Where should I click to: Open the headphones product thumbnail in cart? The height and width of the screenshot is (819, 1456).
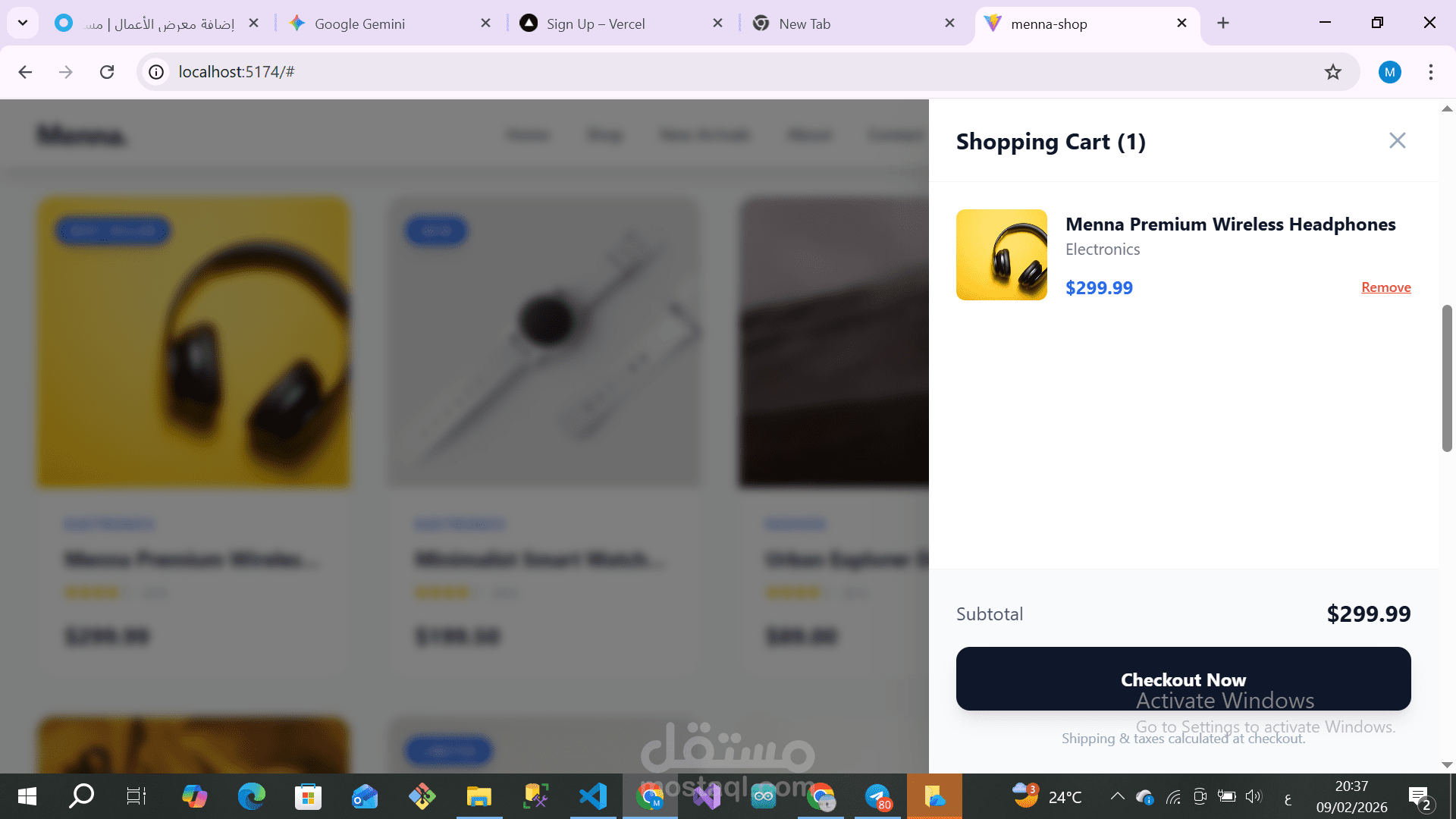coord(1001,255)
